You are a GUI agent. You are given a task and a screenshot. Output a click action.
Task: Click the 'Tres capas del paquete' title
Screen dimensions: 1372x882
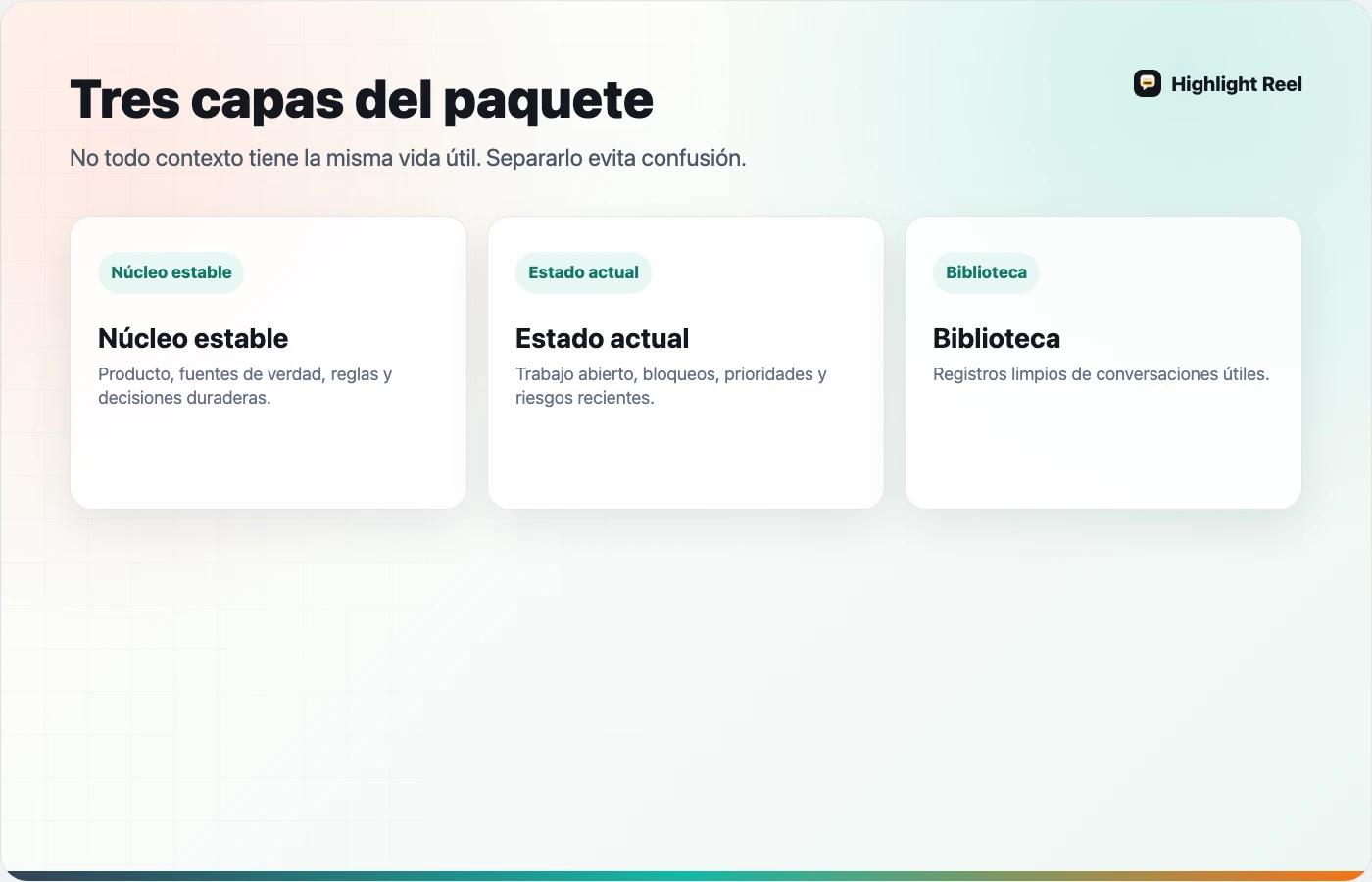point(362,100)
